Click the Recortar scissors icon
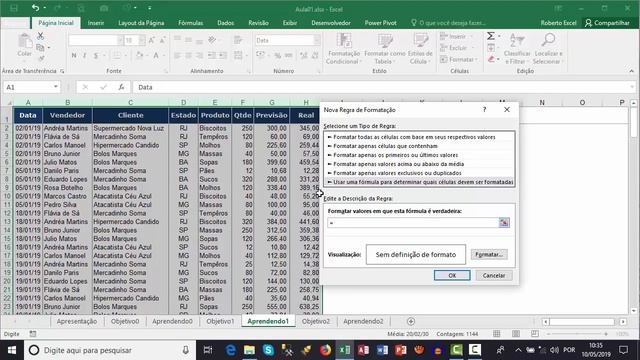The width and height of the screenshot is (640, 360). (x=40, y=36)
